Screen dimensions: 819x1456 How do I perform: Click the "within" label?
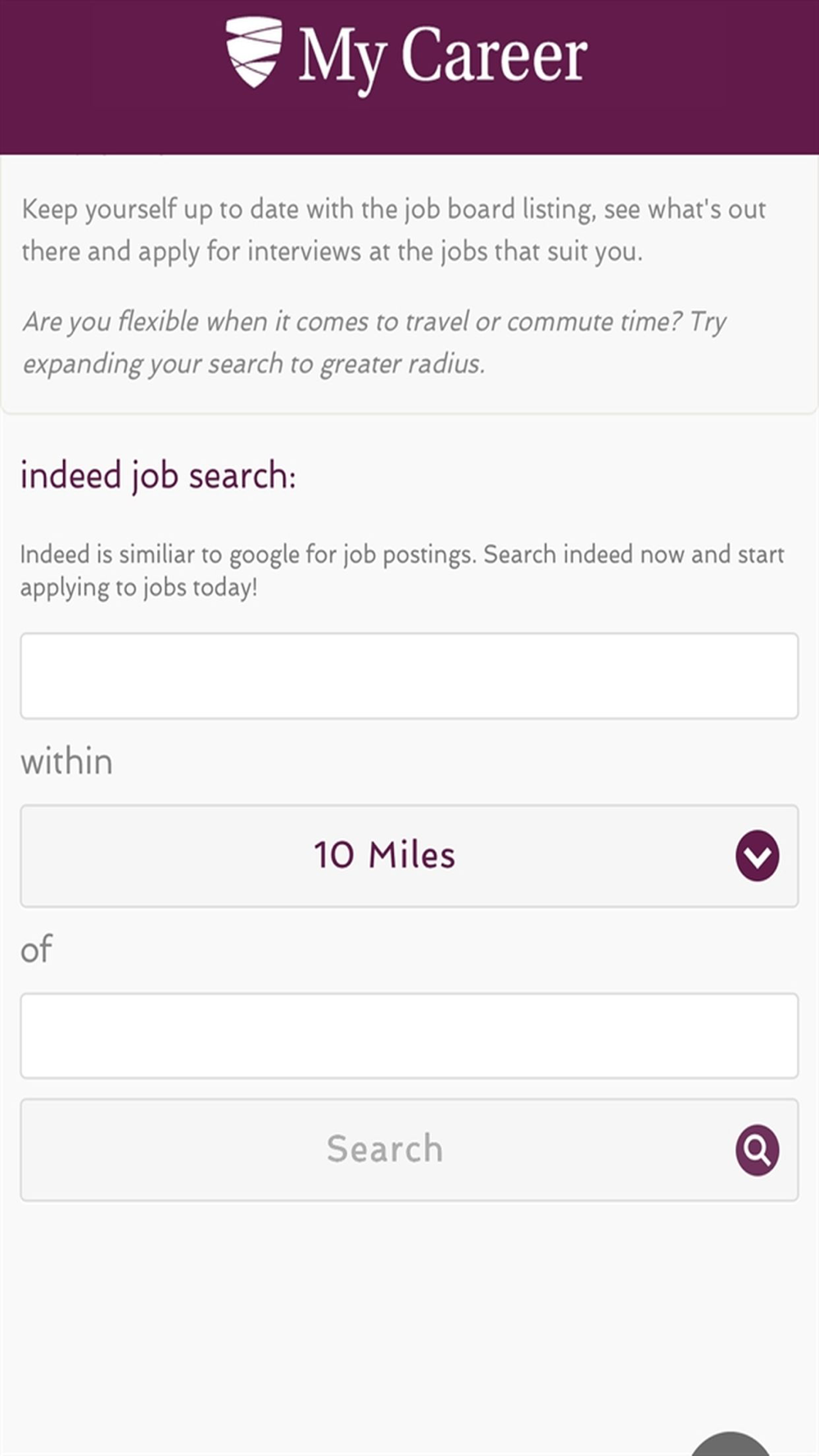coord(66,762)
